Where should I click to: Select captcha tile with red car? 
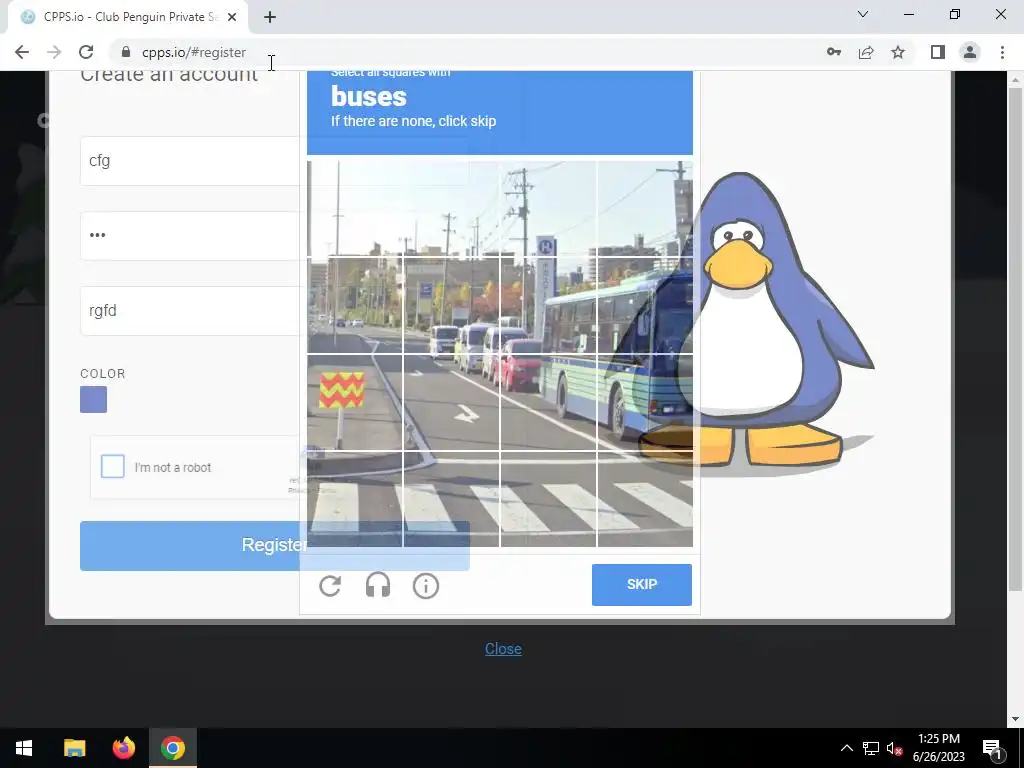pos(548,402)
